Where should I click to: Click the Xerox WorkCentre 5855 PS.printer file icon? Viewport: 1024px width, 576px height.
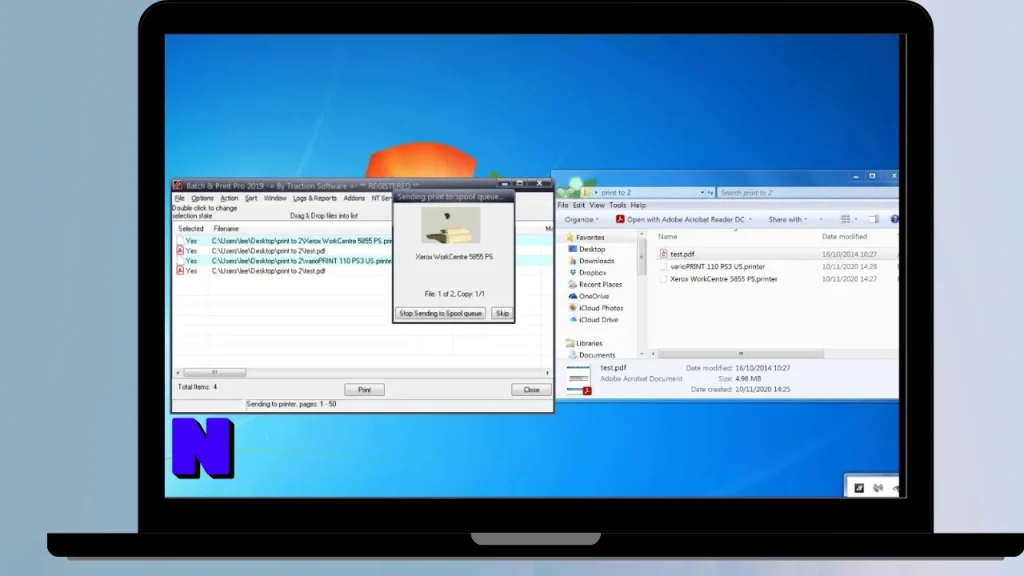[663, 279]
